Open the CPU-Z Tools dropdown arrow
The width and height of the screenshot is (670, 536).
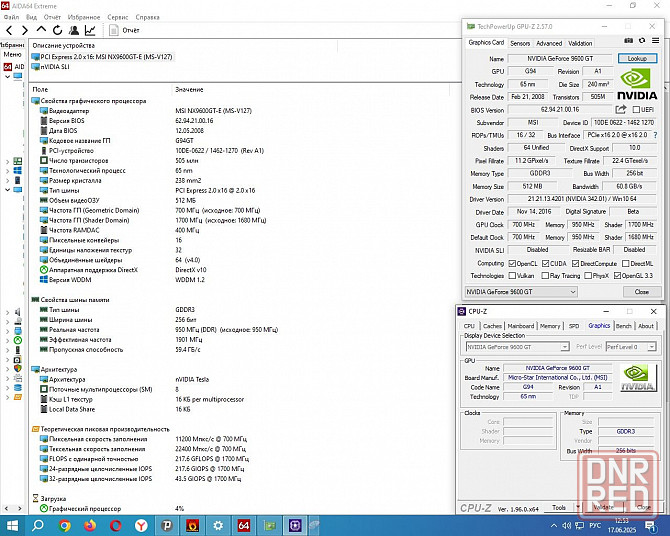pos(578,507)
